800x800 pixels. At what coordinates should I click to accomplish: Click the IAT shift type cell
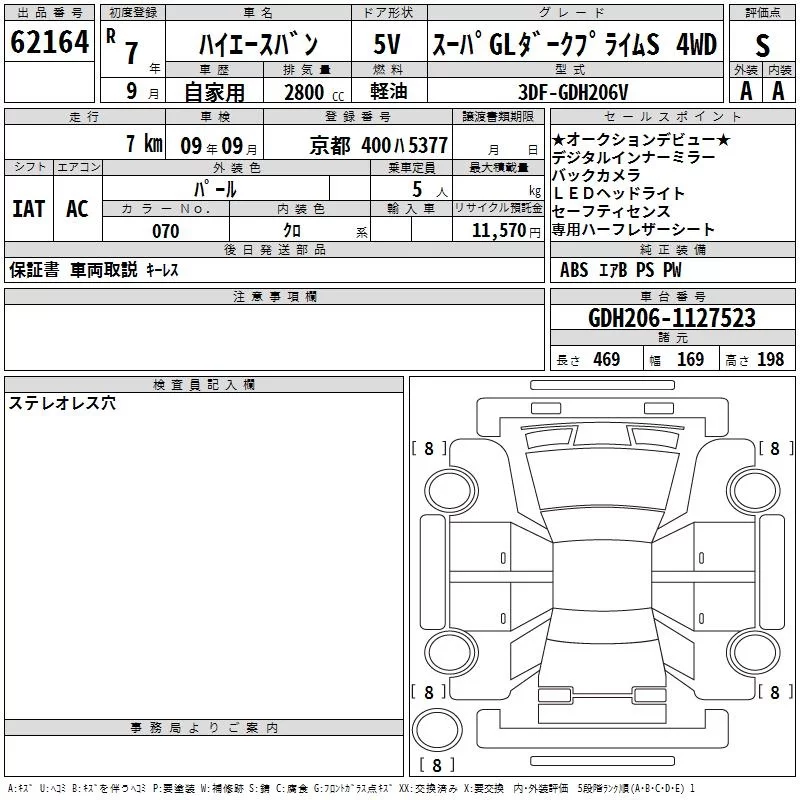tap(28, 208)
